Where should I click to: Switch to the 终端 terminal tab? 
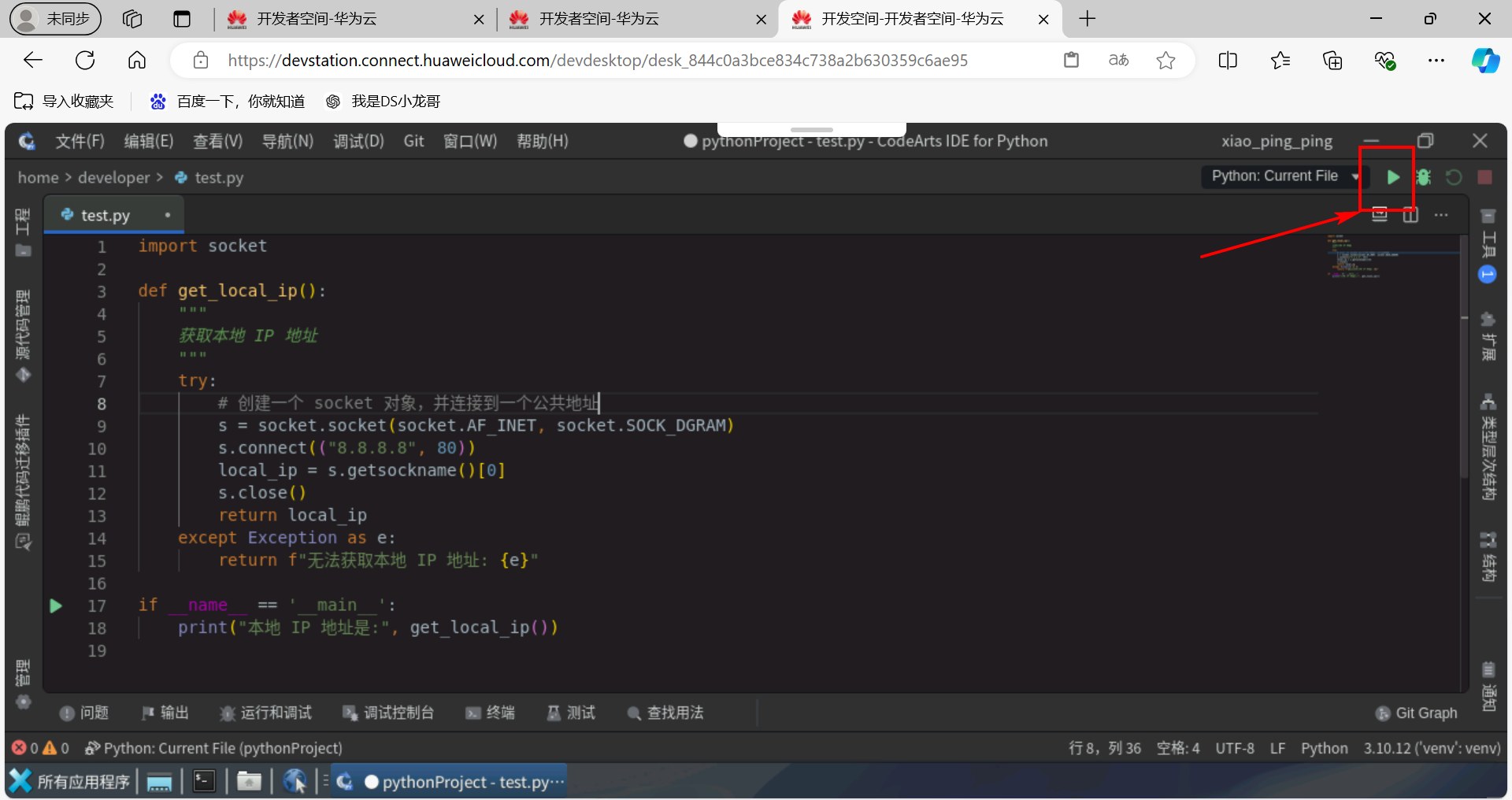tap(490, 713)
